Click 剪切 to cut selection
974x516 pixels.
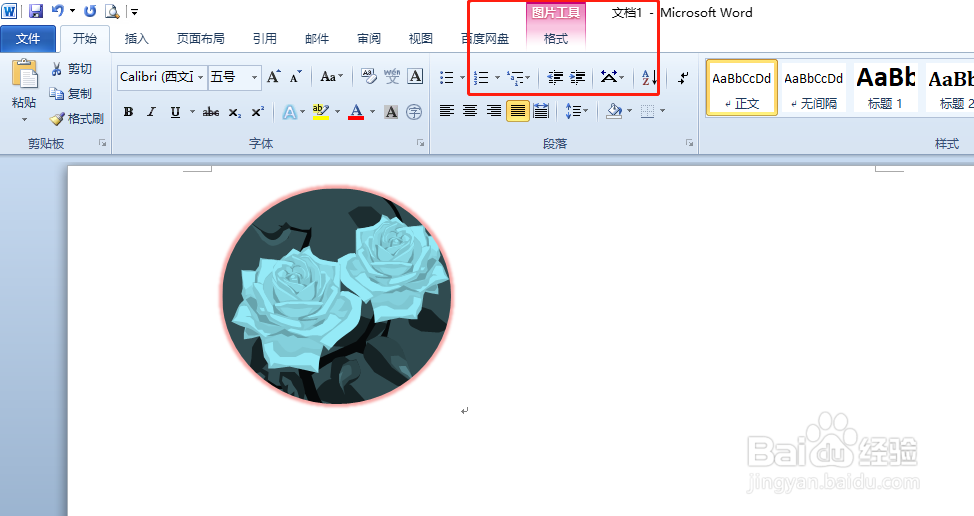[x=72, y=69]
